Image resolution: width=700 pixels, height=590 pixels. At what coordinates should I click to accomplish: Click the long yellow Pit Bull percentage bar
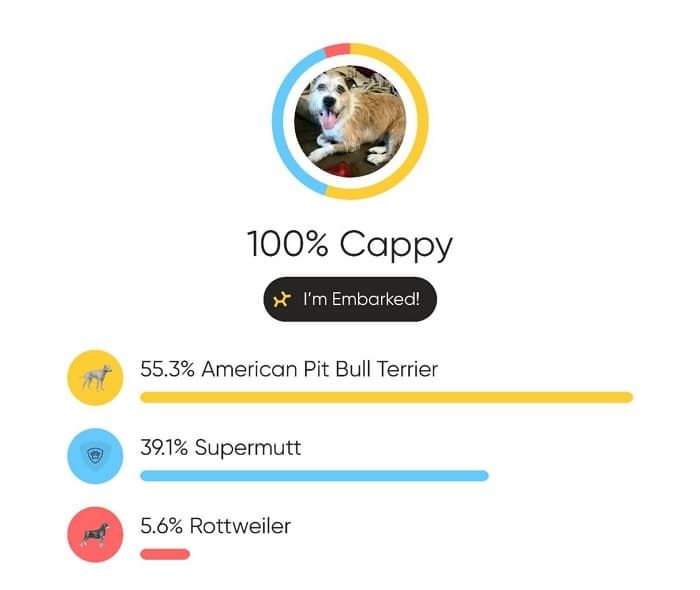click(x=386, y=397)
